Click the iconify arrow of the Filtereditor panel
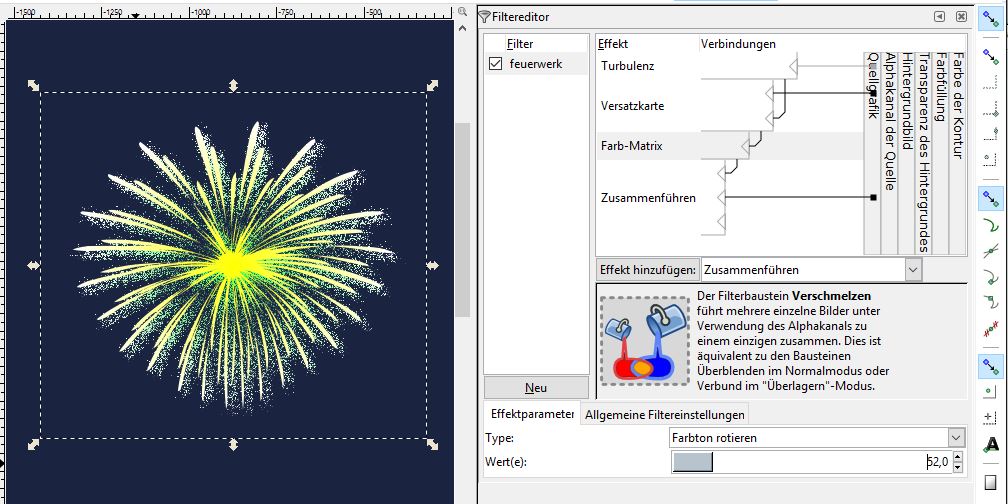This screenshot has height=504, width=1008. point(939,17)
